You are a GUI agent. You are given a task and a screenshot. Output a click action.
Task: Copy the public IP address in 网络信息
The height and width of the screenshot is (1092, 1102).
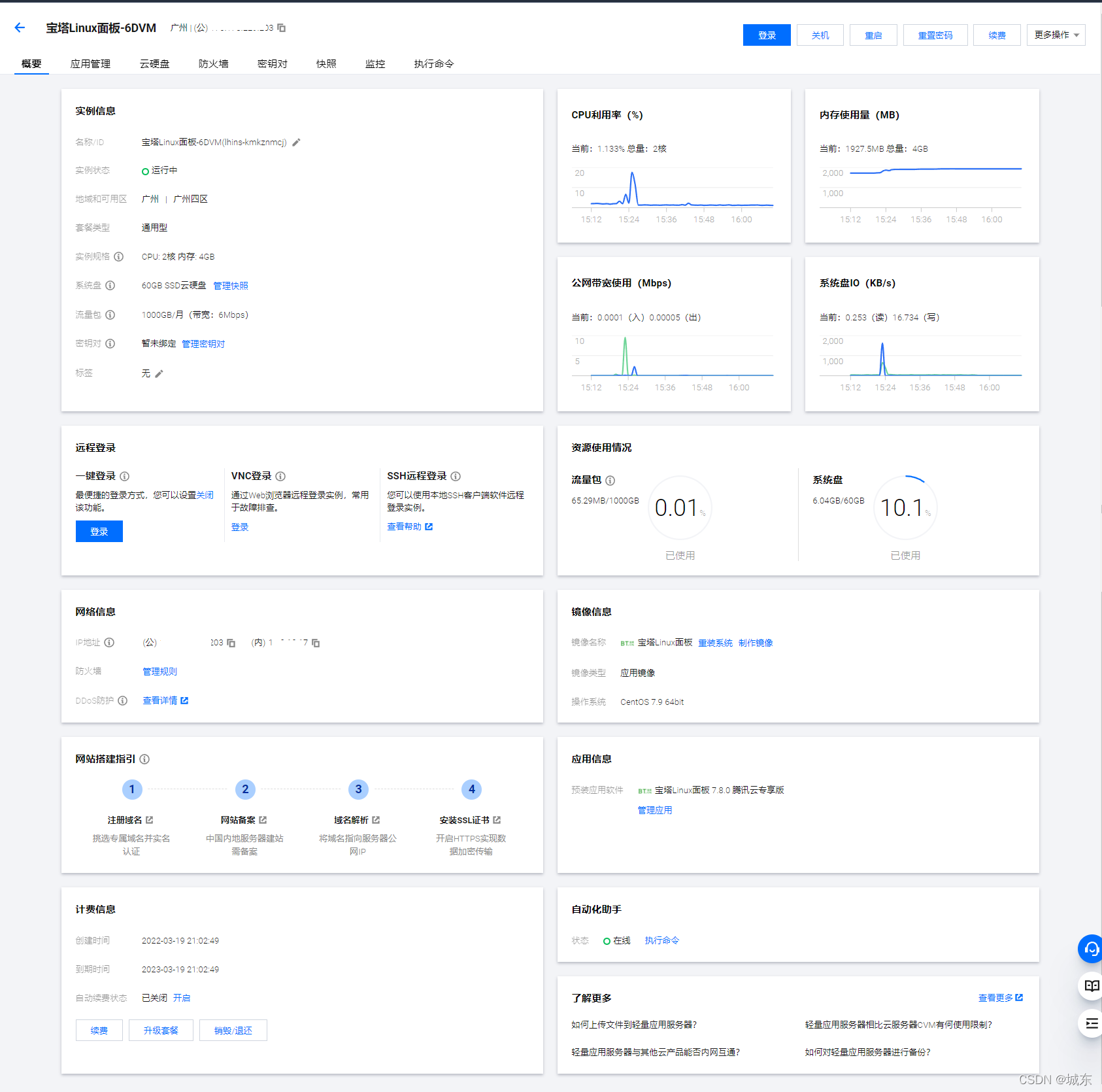pos(231,643)
